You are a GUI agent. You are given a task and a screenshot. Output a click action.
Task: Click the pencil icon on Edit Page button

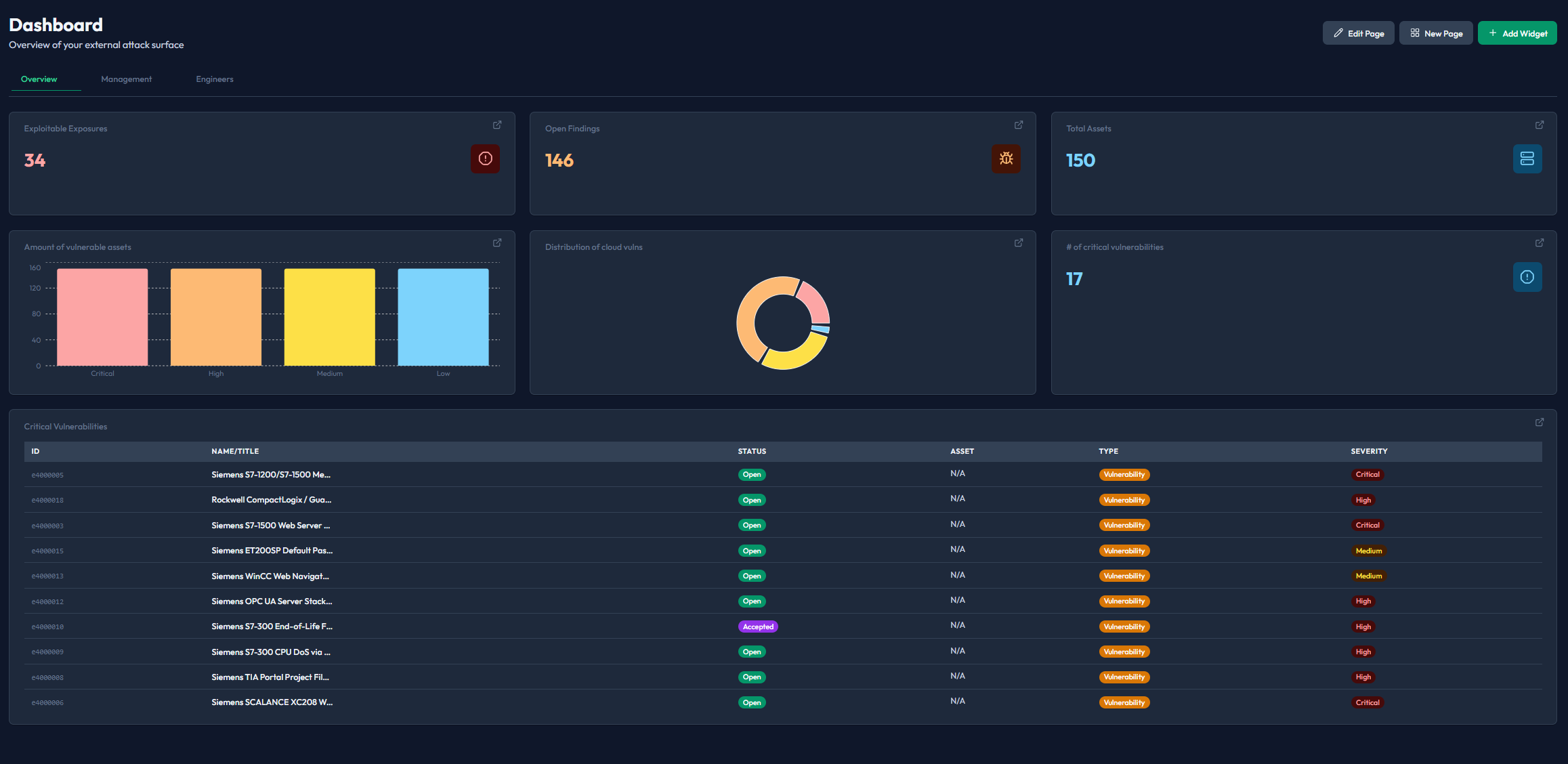1338,33
